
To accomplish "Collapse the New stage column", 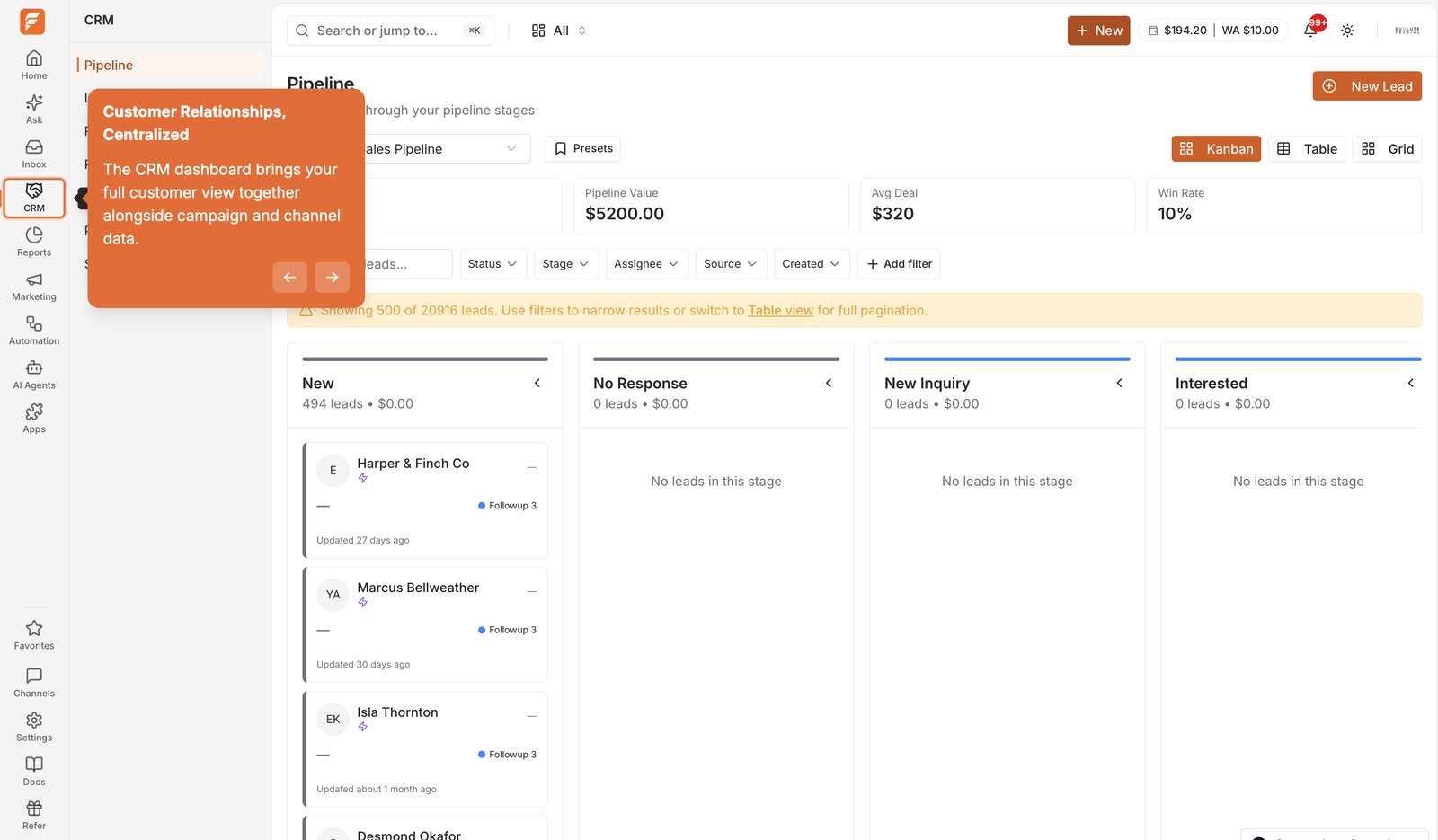I will [x=537, y=384].
